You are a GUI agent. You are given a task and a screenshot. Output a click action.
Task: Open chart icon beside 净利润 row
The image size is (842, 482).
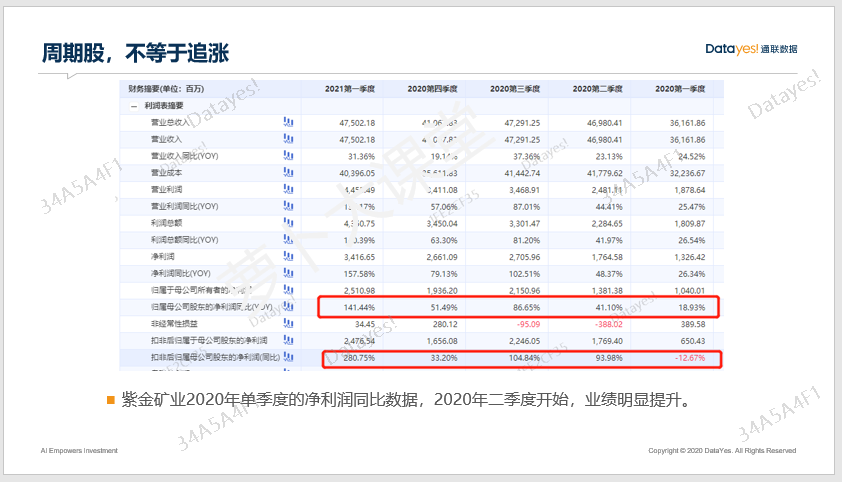[288, 256]
